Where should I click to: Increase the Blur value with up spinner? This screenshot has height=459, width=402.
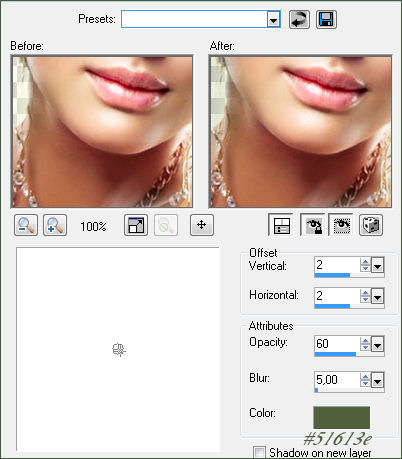[365, 377]
